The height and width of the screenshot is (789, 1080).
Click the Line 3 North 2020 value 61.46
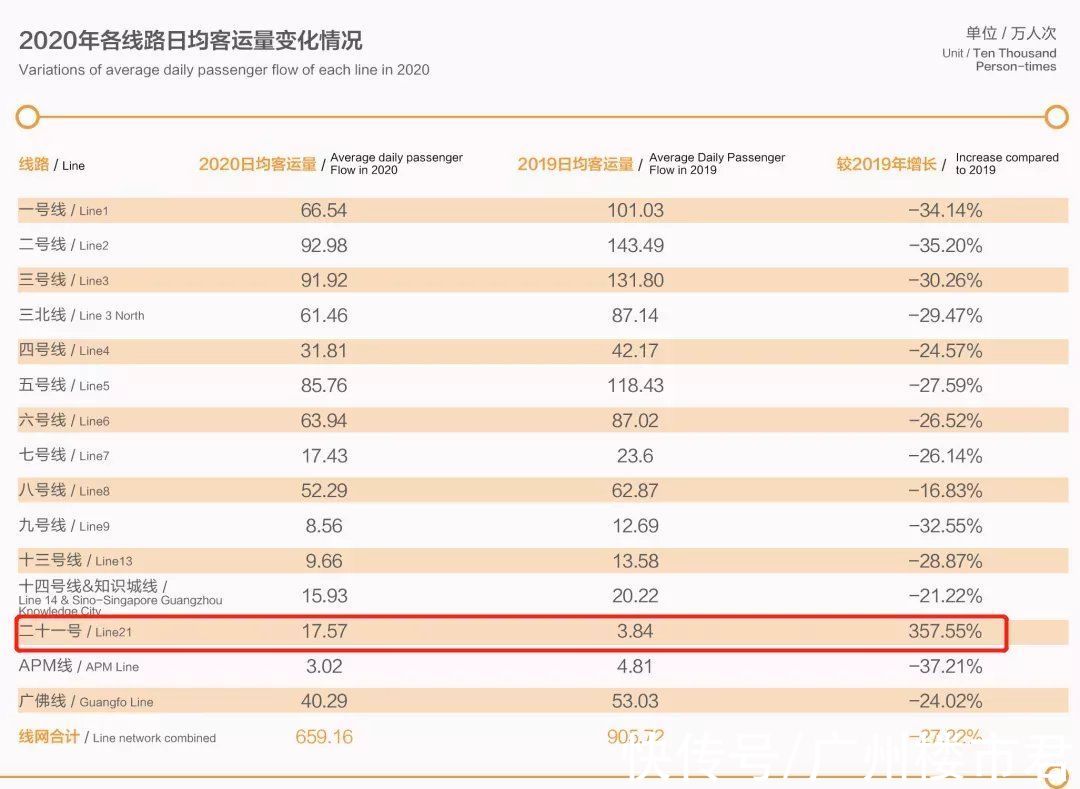click(324, 316)
